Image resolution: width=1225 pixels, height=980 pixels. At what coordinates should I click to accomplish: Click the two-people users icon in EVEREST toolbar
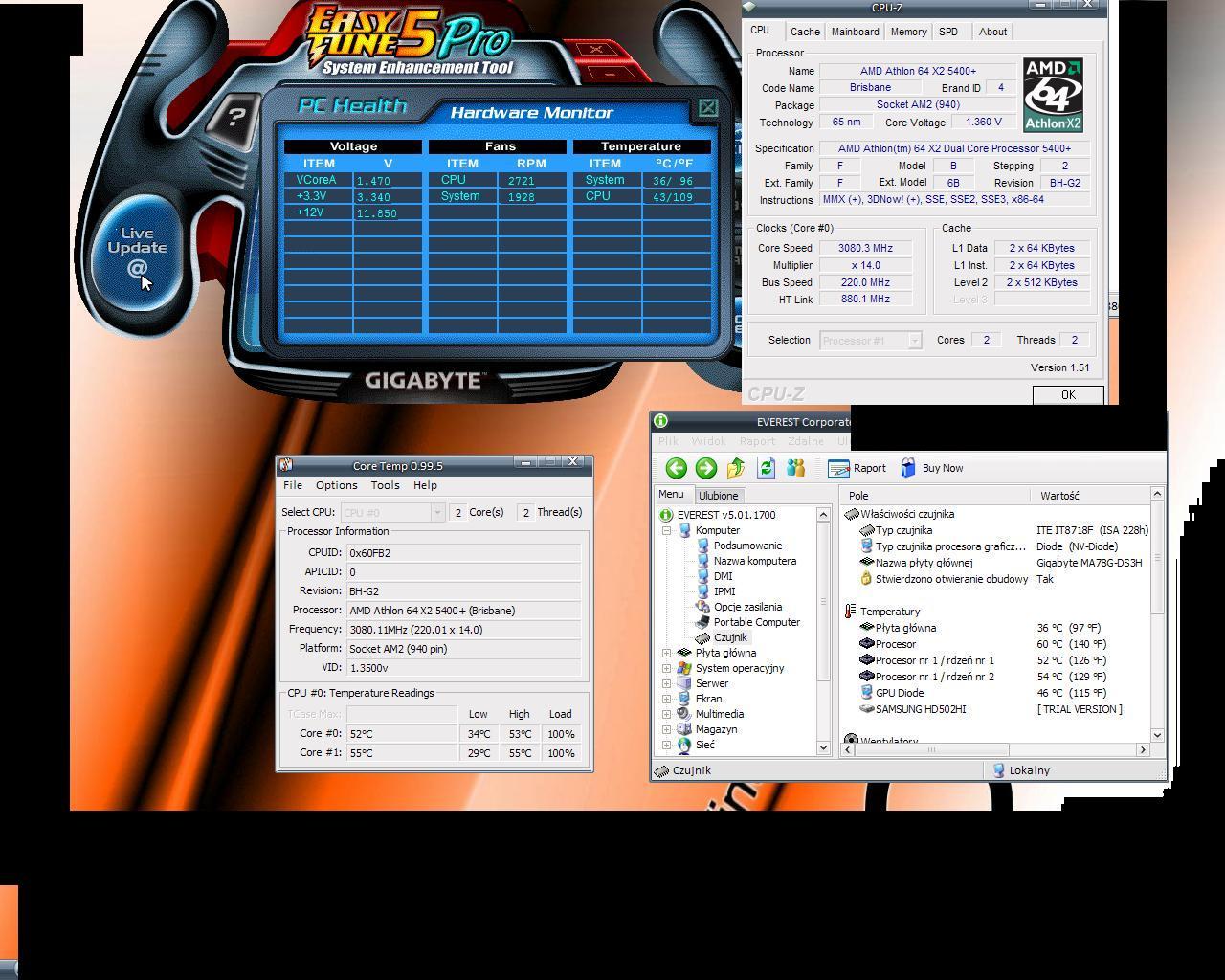click(x=795, y=468)
